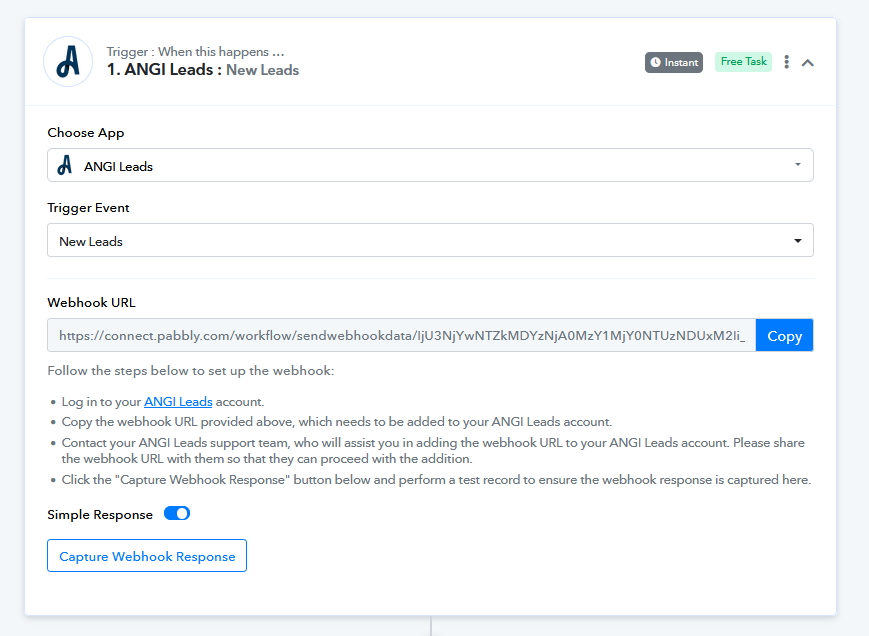
Task: Click 'Follow the steps below' instruction text
Action: (x=191, y=371)
